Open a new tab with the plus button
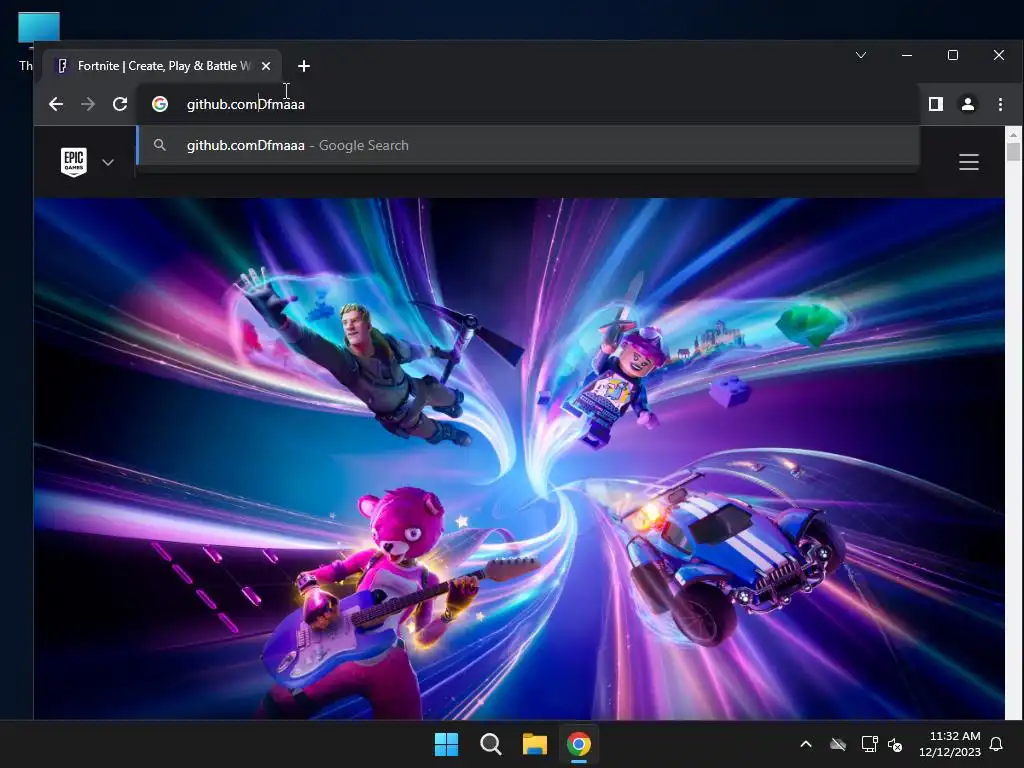Screen dimensions: 1024x768 click(x=304, y=66)
